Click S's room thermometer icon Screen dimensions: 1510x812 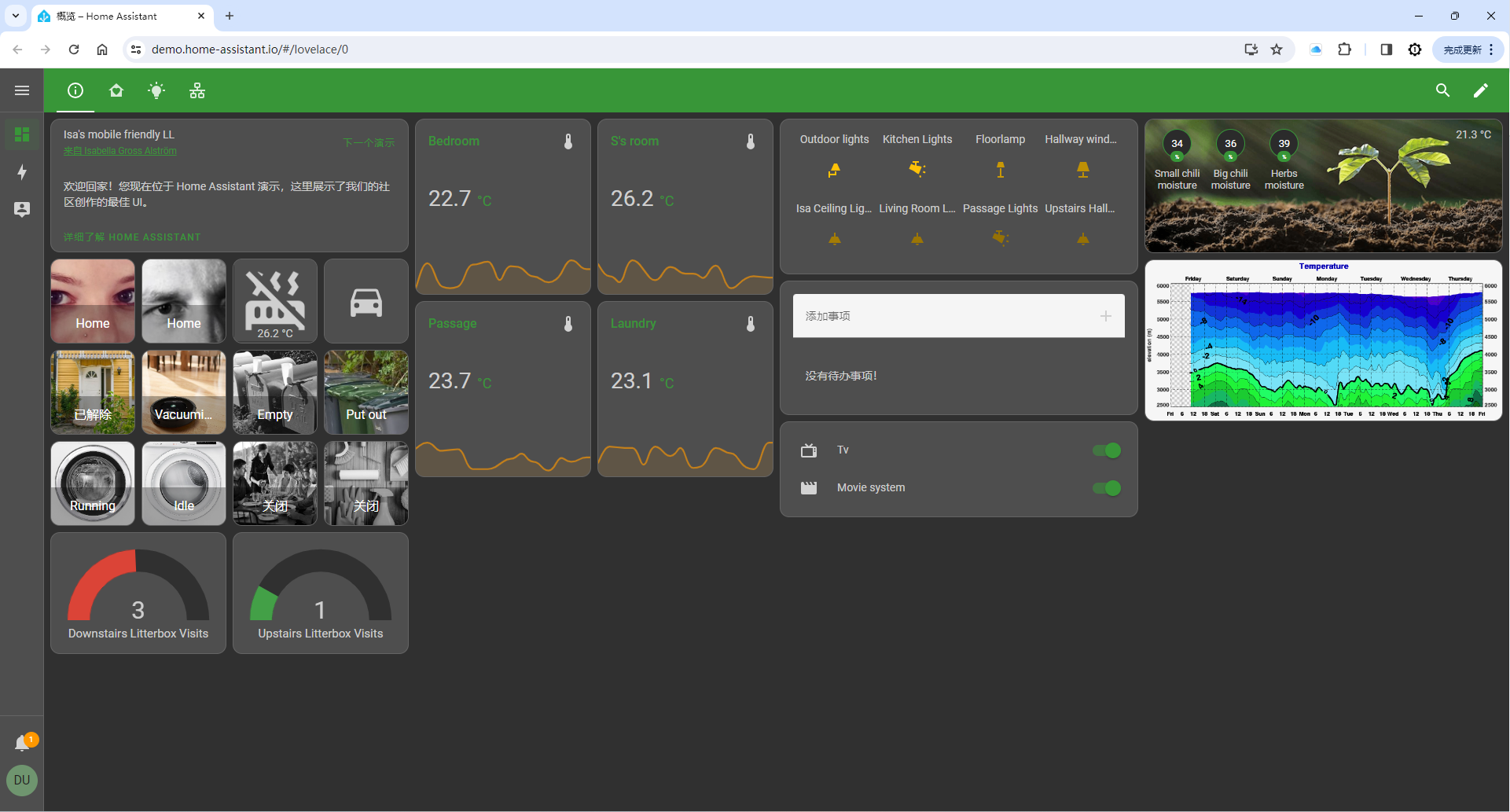[x=751, y=141]
